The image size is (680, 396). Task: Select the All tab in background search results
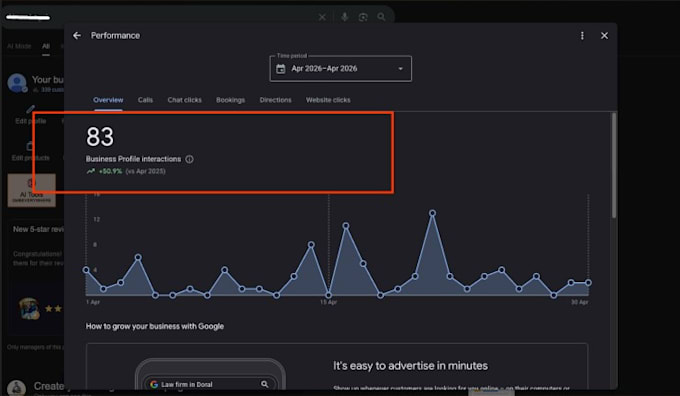[46, 46]
